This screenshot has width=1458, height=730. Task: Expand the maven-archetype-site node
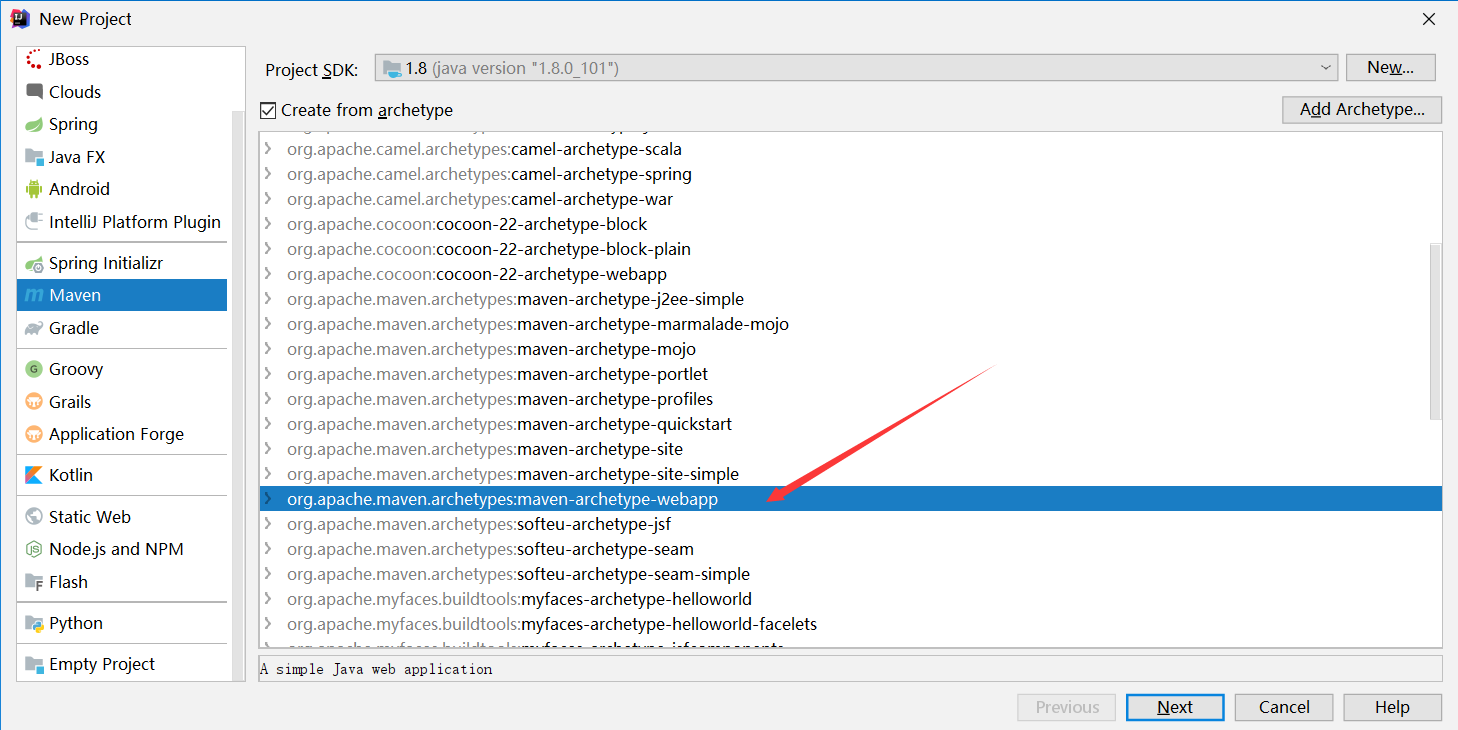pyautogui.click(x=268, y=449)
